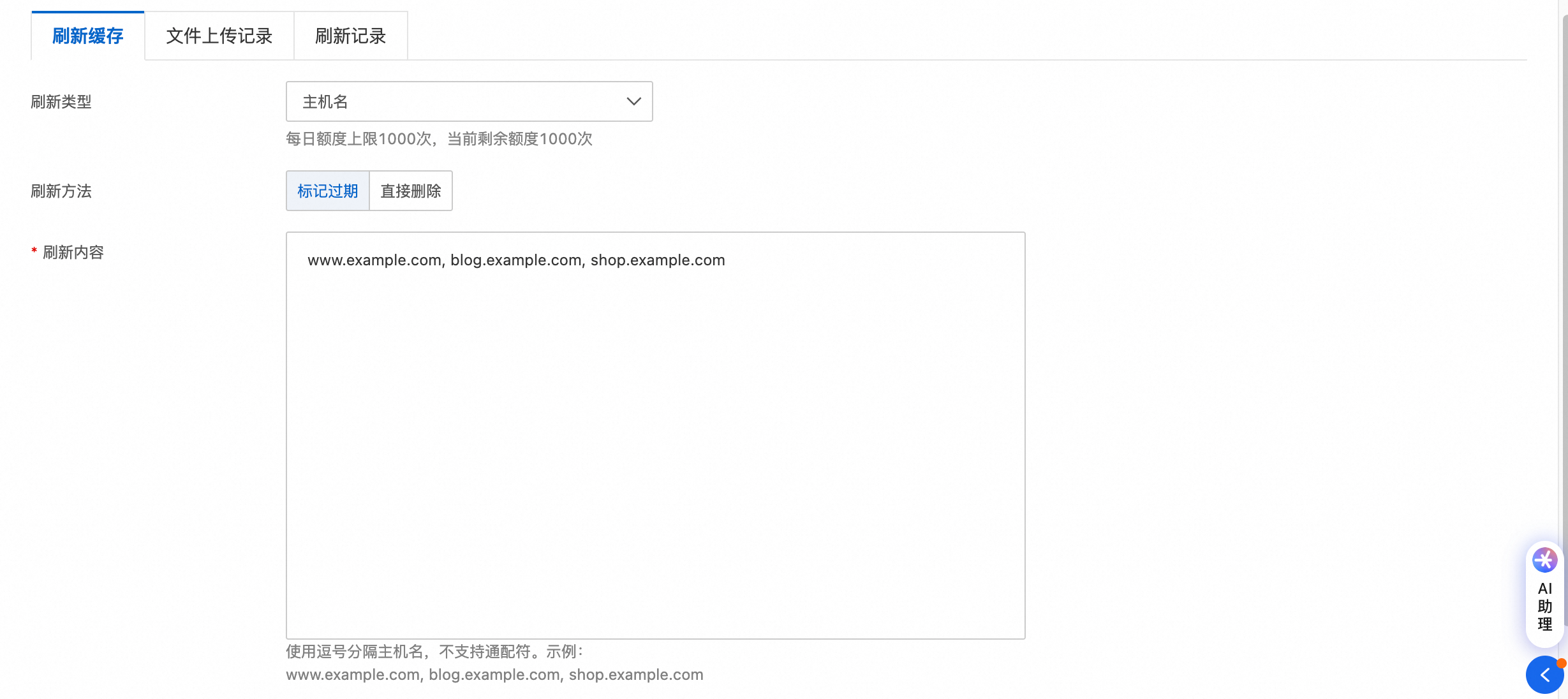
Task: Click the blue circular left-arrow button
Action: (x=1544, y=675)
